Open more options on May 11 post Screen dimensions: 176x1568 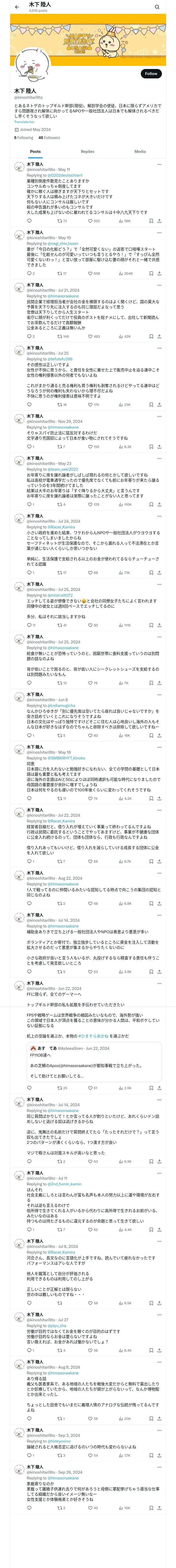pyautogui.click(x=160, y=164)
